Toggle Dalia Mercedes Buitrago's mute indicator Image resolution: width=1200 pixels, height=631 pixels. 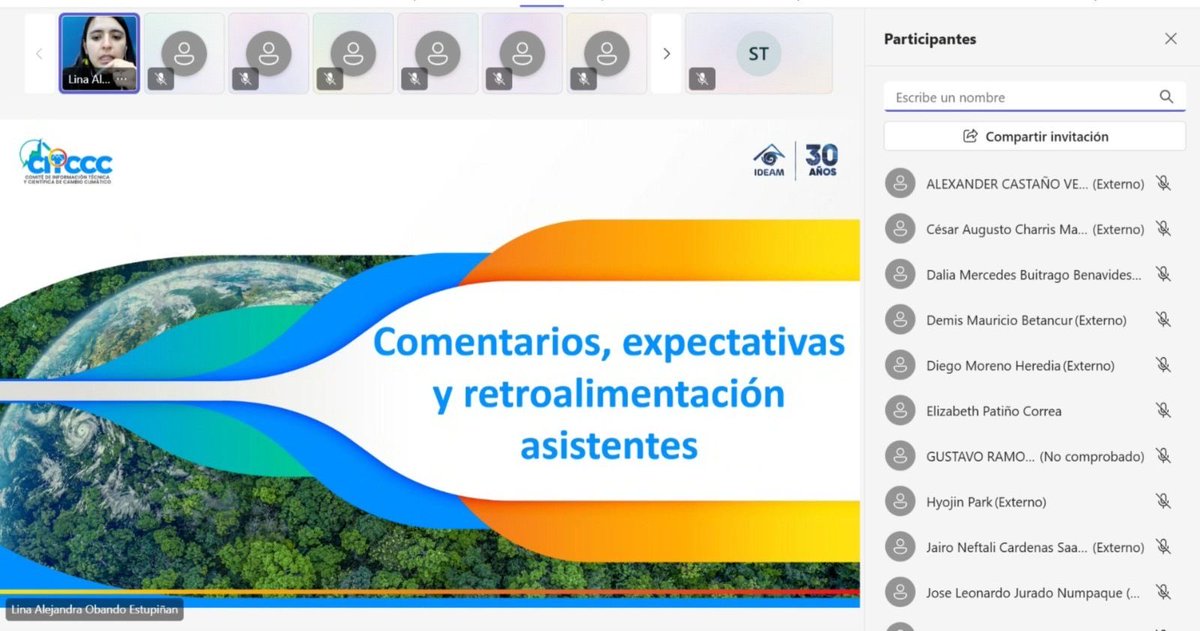pos(1163,274)
